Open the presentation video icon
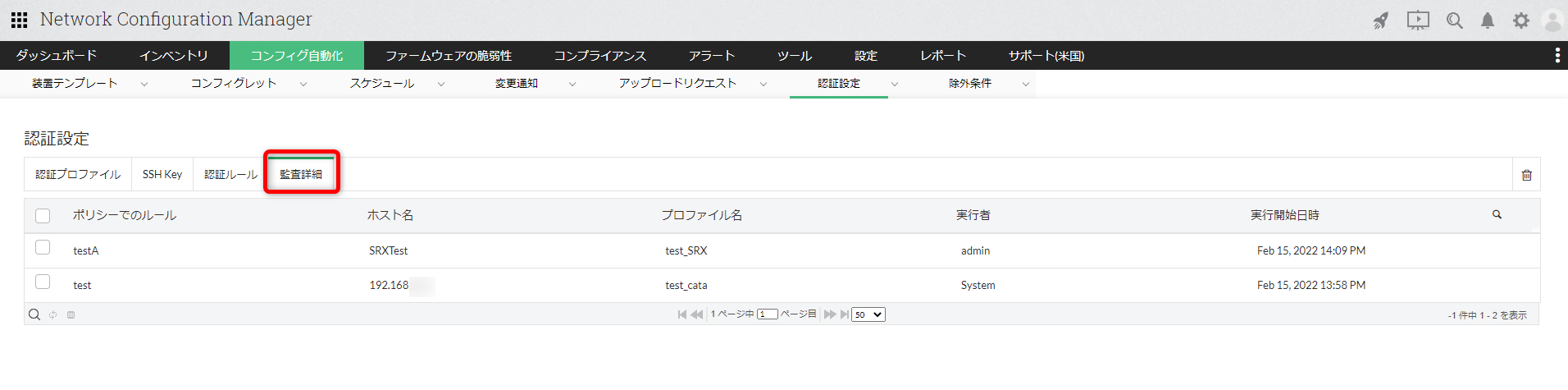The height and width of the screenshot is (390, 1568). [x=1418, y=21]
